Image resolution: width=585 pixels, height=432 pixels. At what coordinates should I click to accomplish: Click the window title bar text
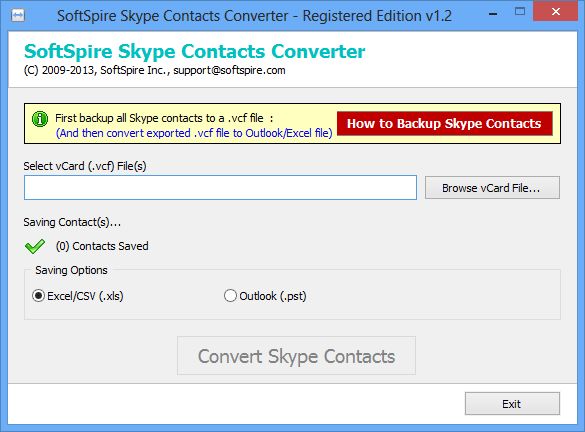click(254, 16)
